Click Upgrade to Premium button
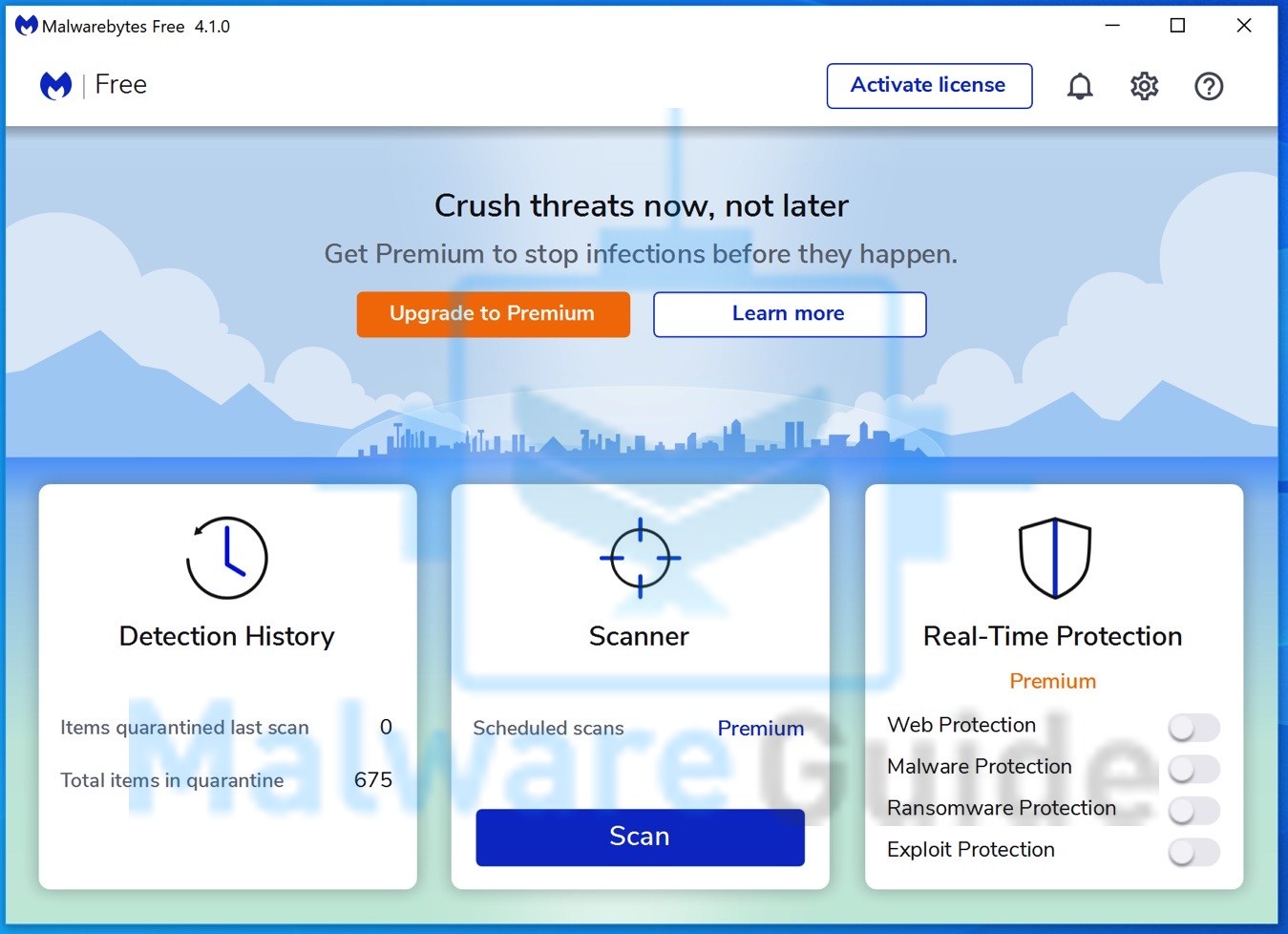 (493, 314)
